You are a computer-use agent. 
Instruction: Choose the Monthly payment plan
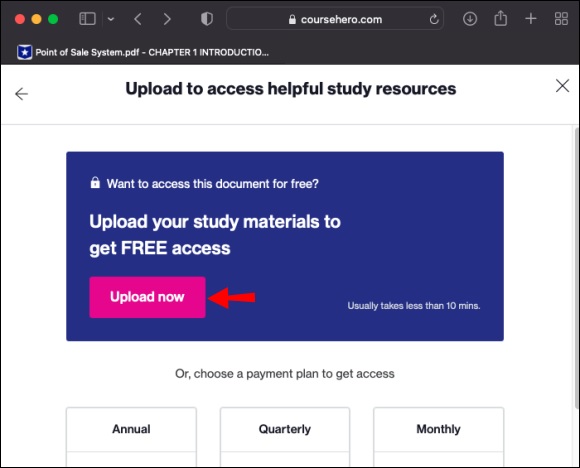pos(438,429)
